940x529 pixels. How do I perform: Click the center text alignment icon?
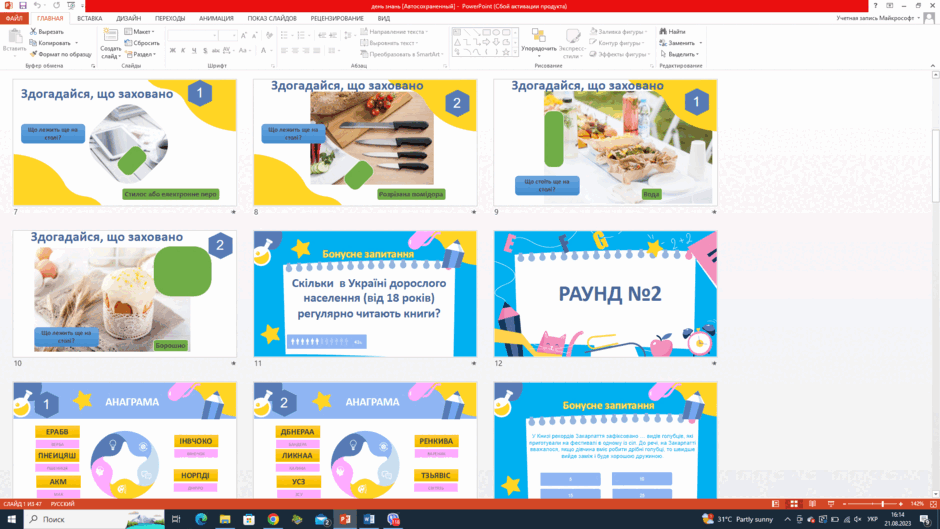coord(295,50)
